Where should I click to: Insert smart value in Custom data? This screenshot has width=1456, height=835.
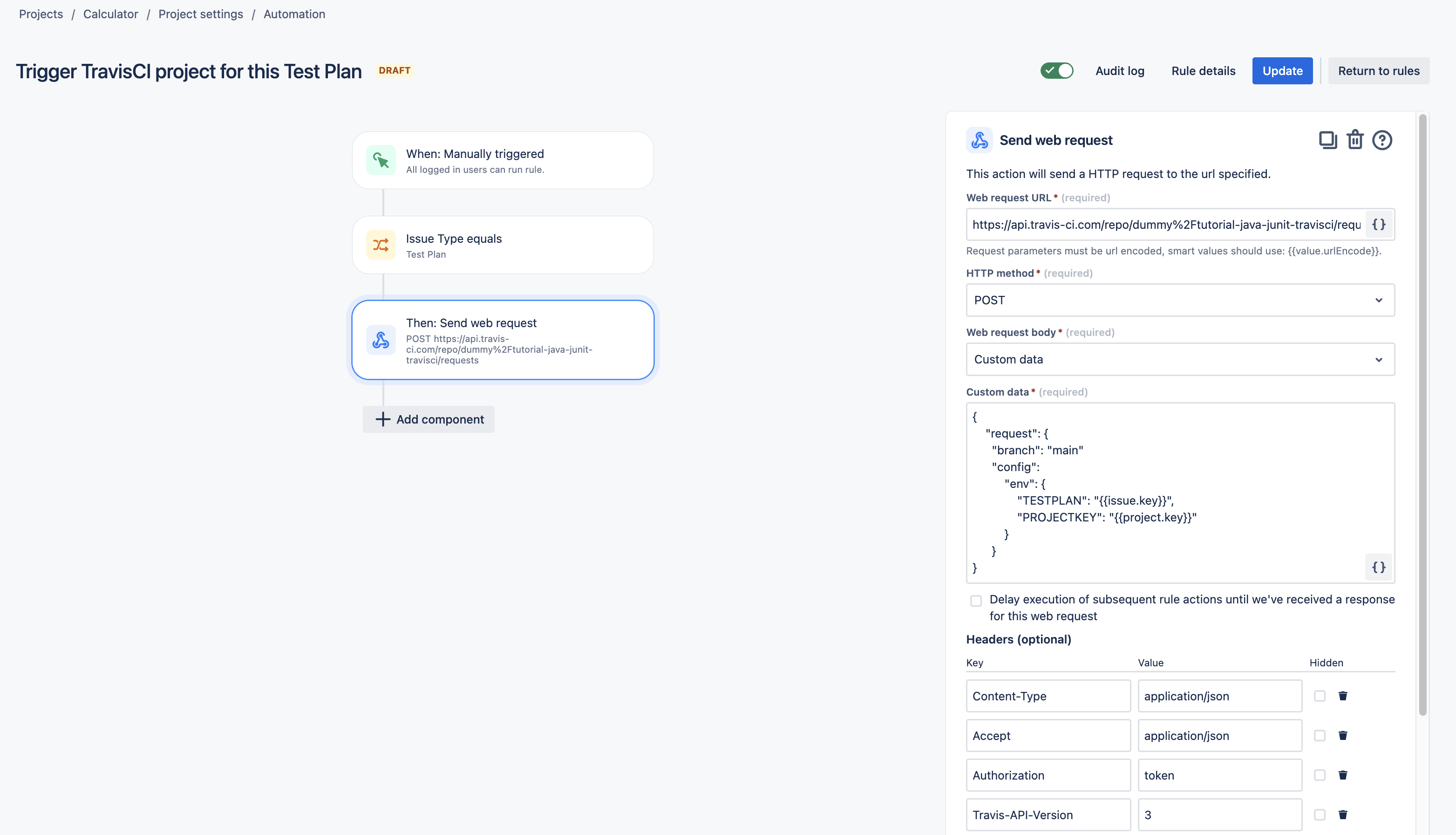coord(1379,567)
